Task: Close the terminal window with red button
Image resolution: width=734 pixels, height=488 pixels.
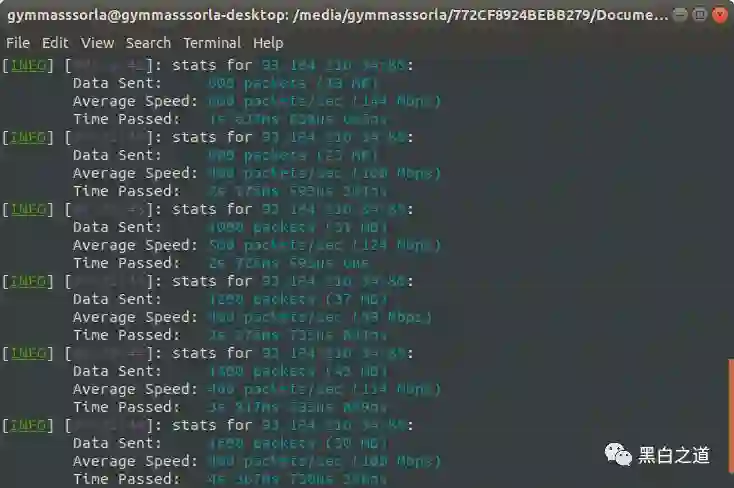Action: tap(719, 15)
